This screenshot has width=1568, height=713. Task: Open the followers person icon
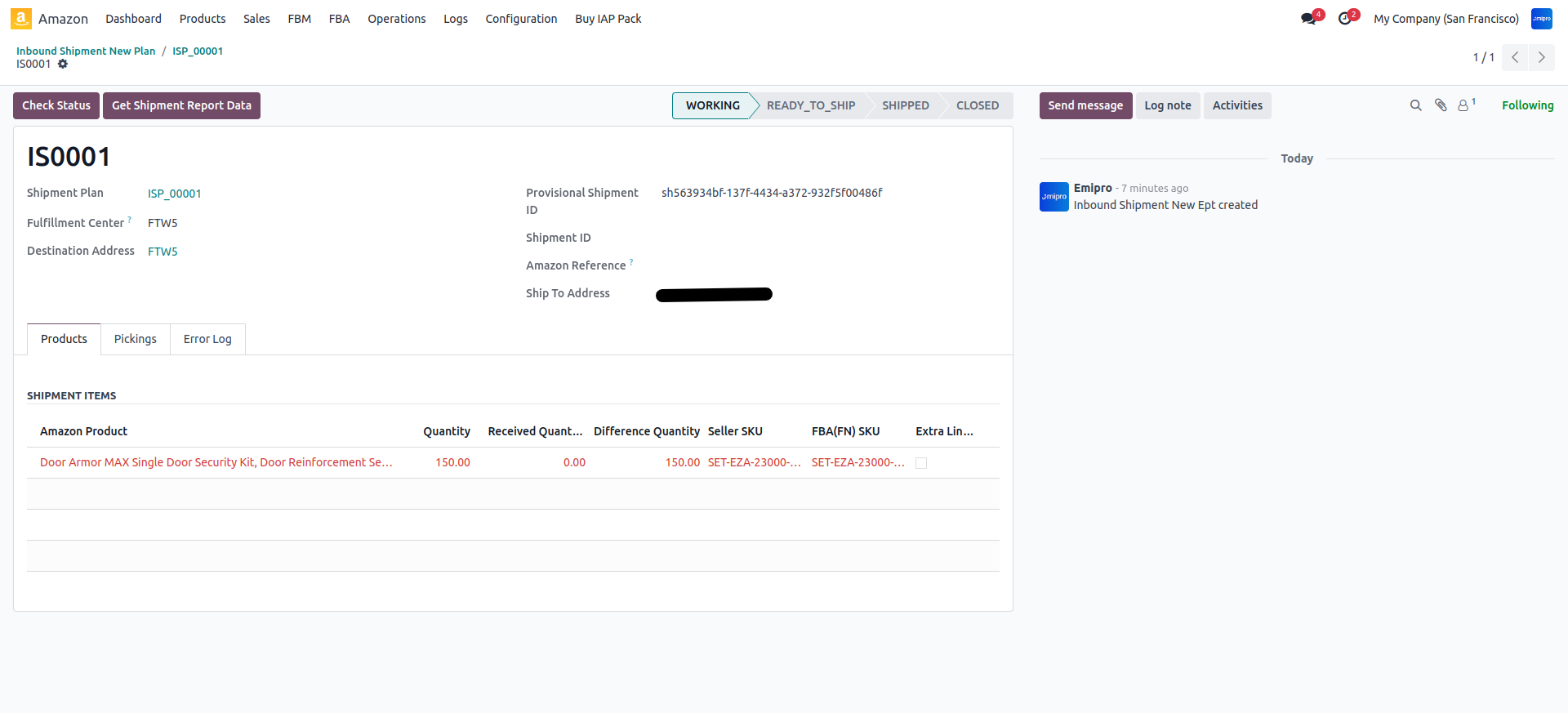click(1463, 105)
